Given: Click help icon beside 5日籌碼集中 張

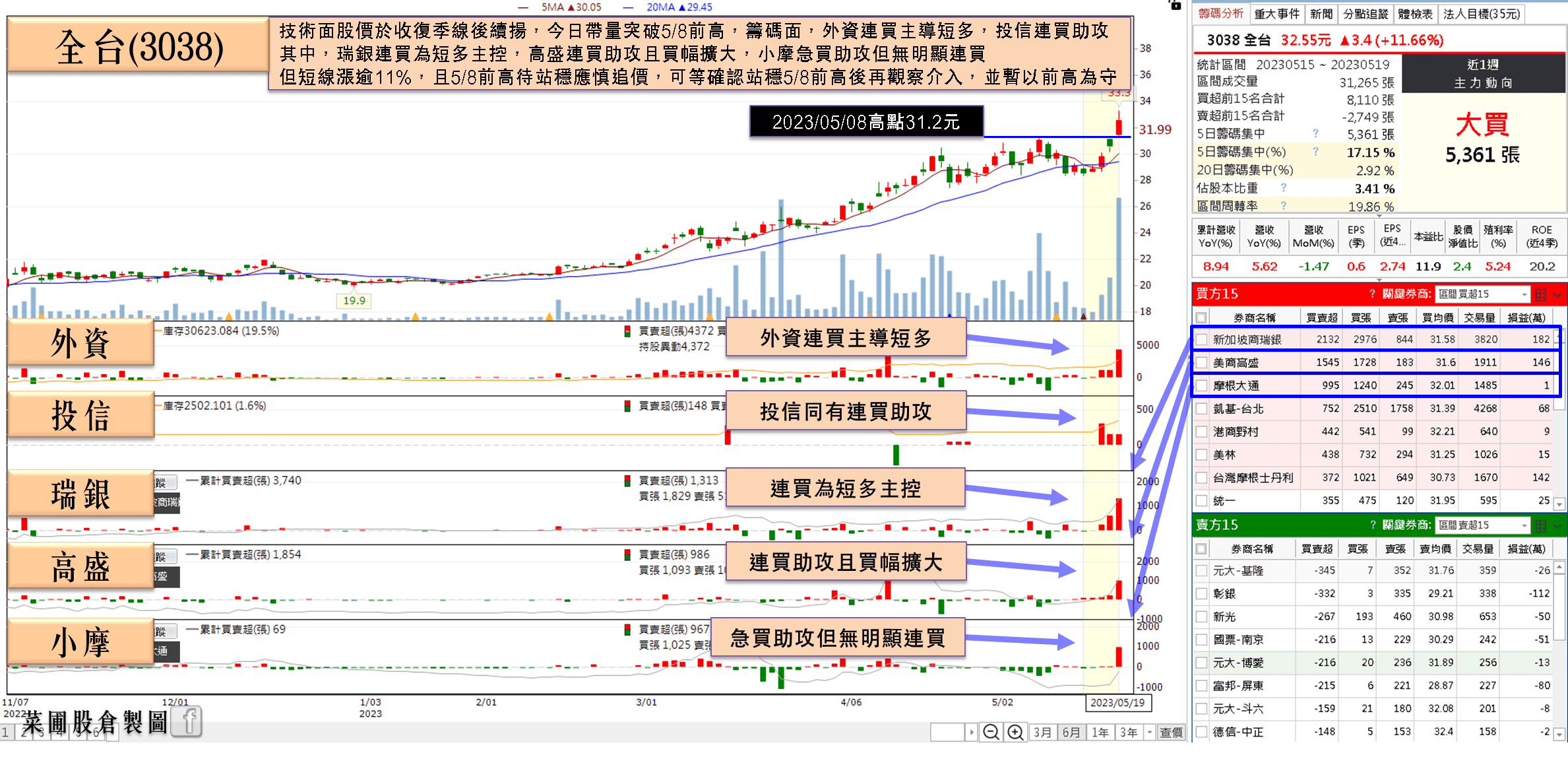Looking at the screenshot, I should tap(1315, 133).
